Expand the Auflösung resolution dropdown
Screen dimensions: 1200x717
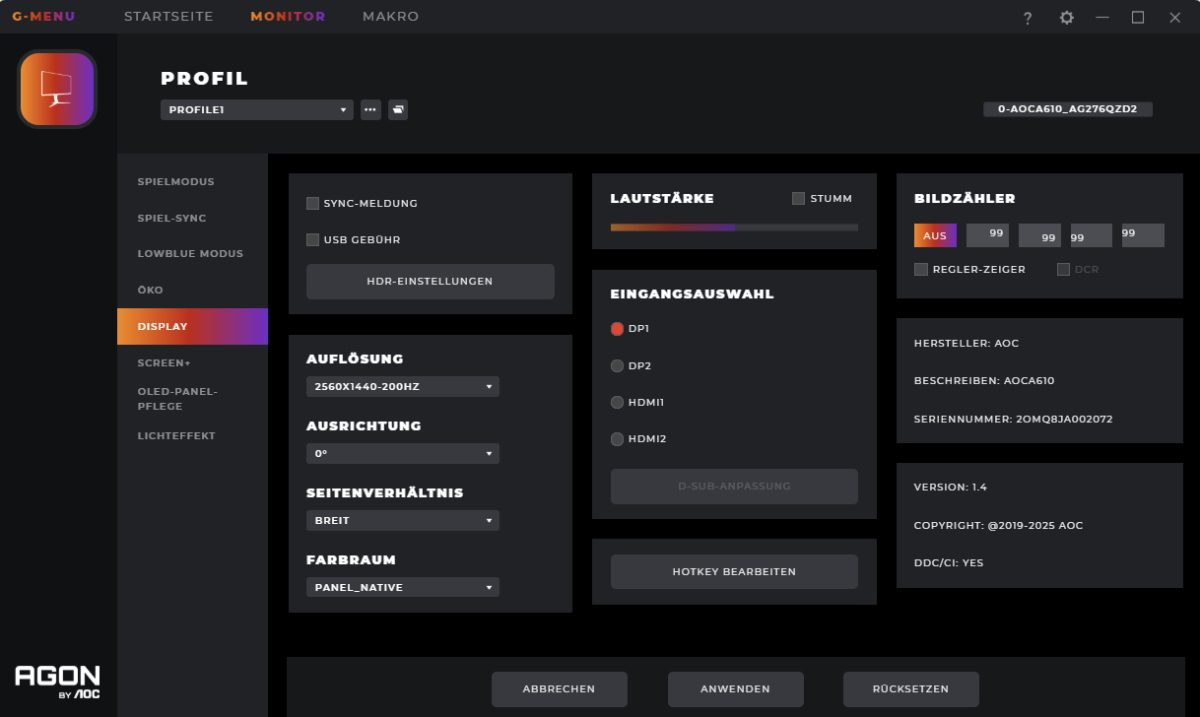click(x=402, y=386)
